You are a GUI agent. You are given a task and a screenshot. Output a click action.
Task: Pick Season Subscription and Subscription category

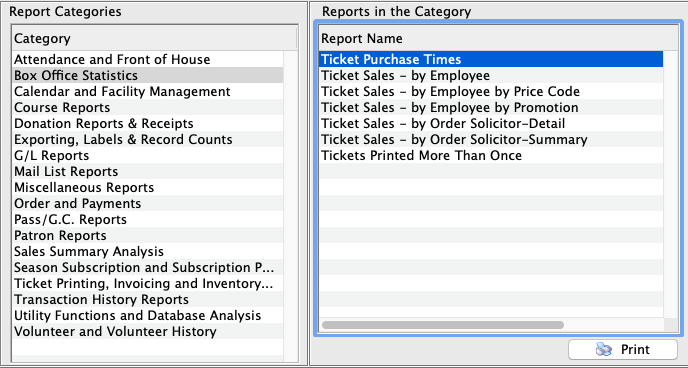click(148, 268)
